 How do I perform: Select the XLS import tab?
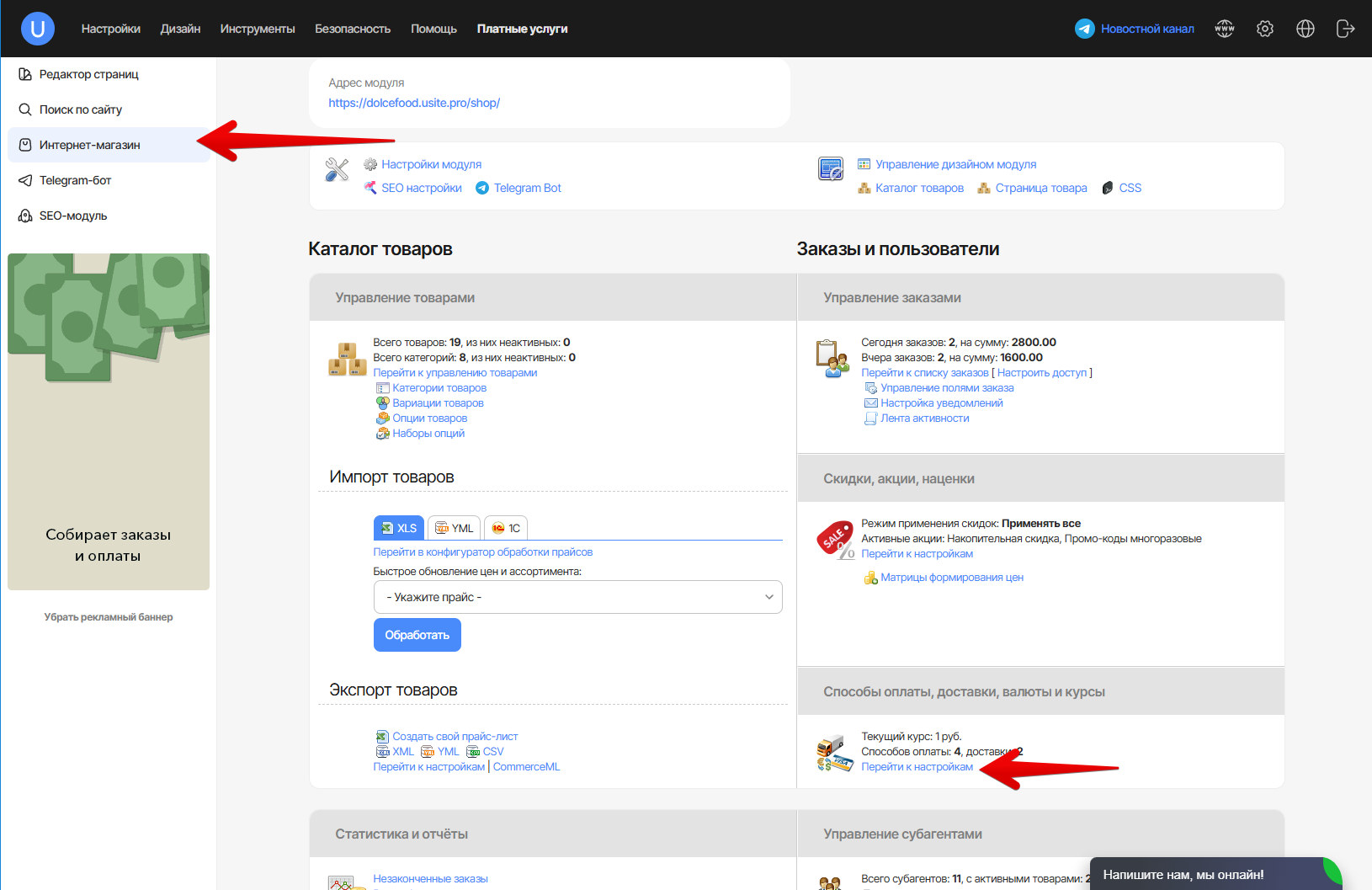tap(399, 528)
